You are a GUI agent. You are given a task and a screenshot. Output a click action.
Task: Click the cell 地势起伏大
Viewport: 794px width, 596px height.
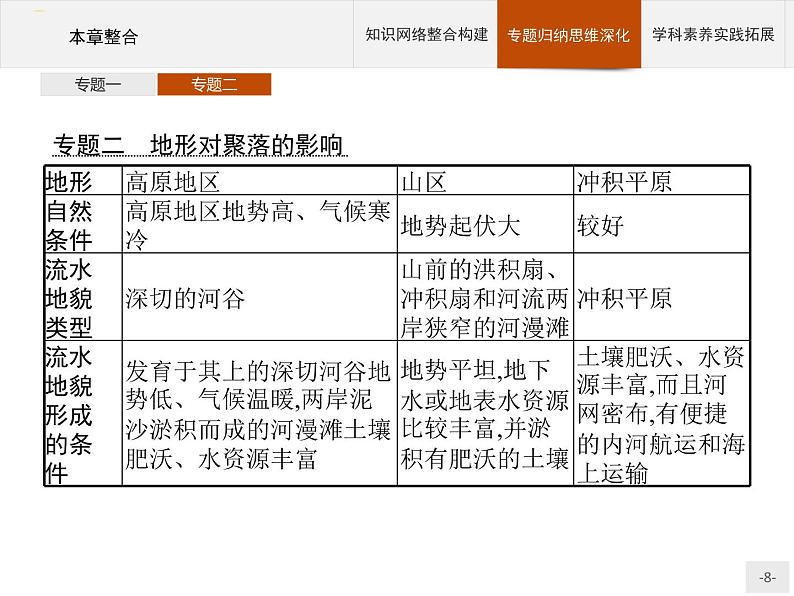coord(486,224)
